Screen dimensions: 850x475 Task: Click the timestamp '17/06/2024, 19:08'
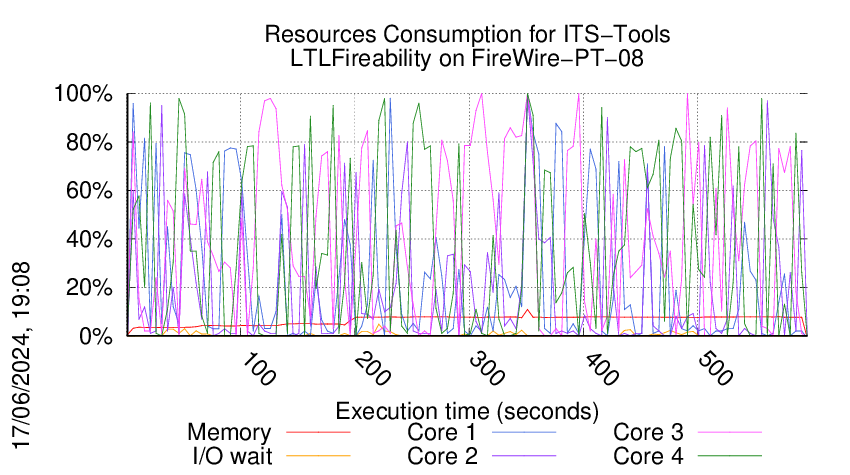tap(22, 356)
